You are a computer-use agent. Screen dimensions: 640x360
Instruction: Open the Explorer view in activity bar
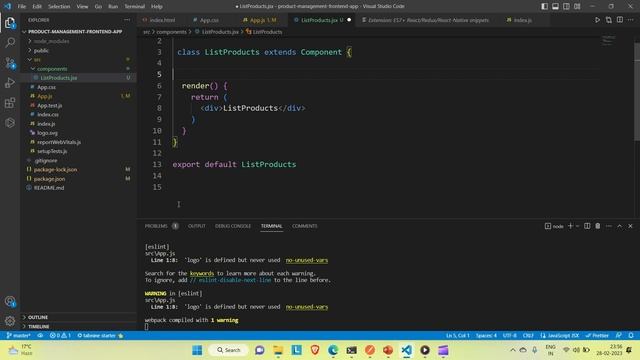[10, 23]
